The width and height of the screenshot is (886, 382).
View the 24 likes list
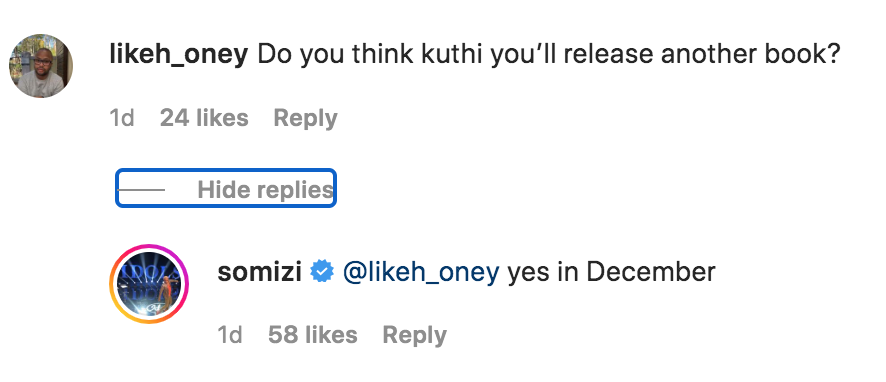coord(204,118)
